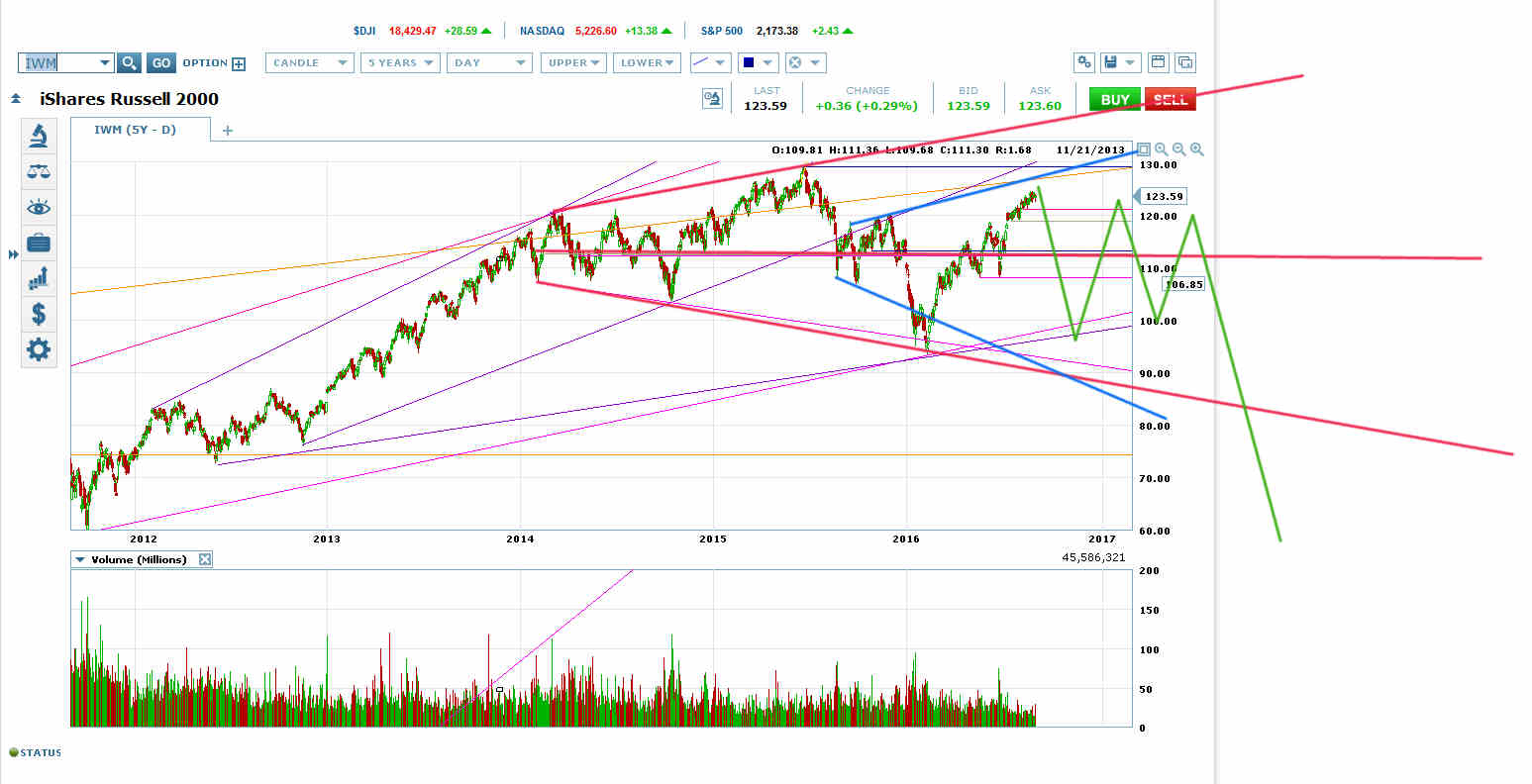
Task: Click the 123.59 price label on axis
Action: pos(1163,196)
